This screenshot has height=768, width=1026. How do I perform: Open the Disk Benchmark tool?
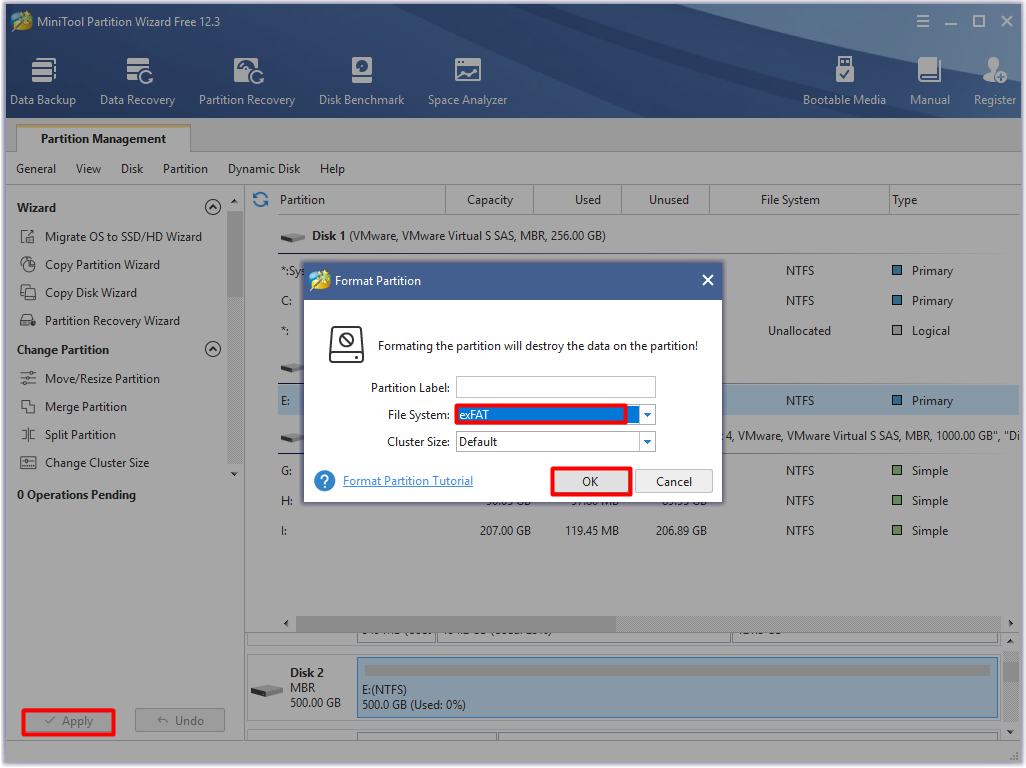point(361,80)
